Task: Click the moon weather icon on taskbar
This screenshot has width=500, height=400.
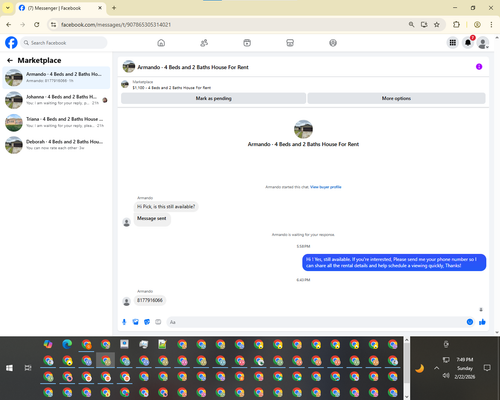Action: (x=420, y=368)
